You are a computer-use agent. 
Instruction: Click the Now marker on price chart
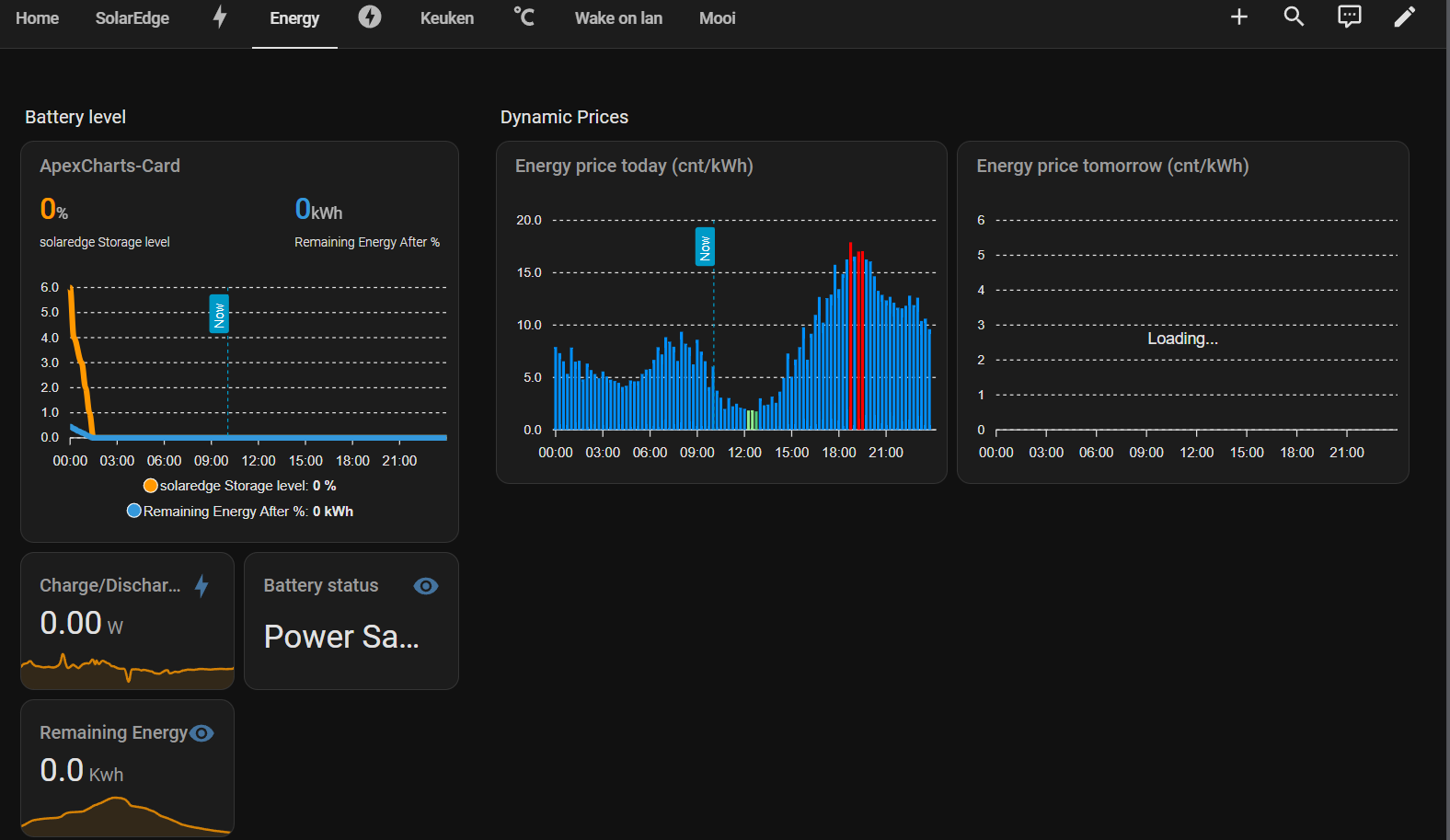[x=705, y=247]
